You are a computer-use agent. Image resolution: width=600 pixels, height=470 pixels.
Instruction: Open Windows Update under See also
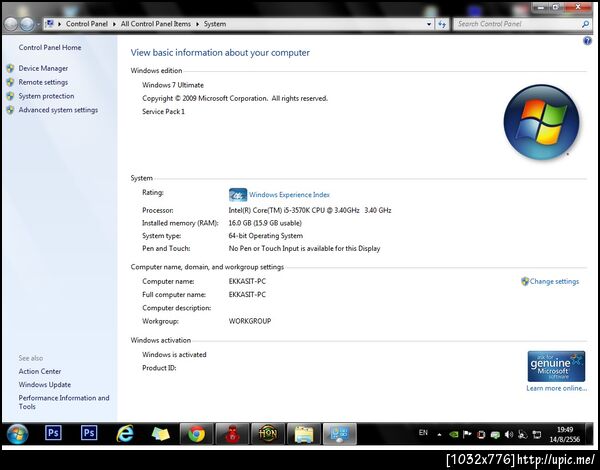point(45,385)
